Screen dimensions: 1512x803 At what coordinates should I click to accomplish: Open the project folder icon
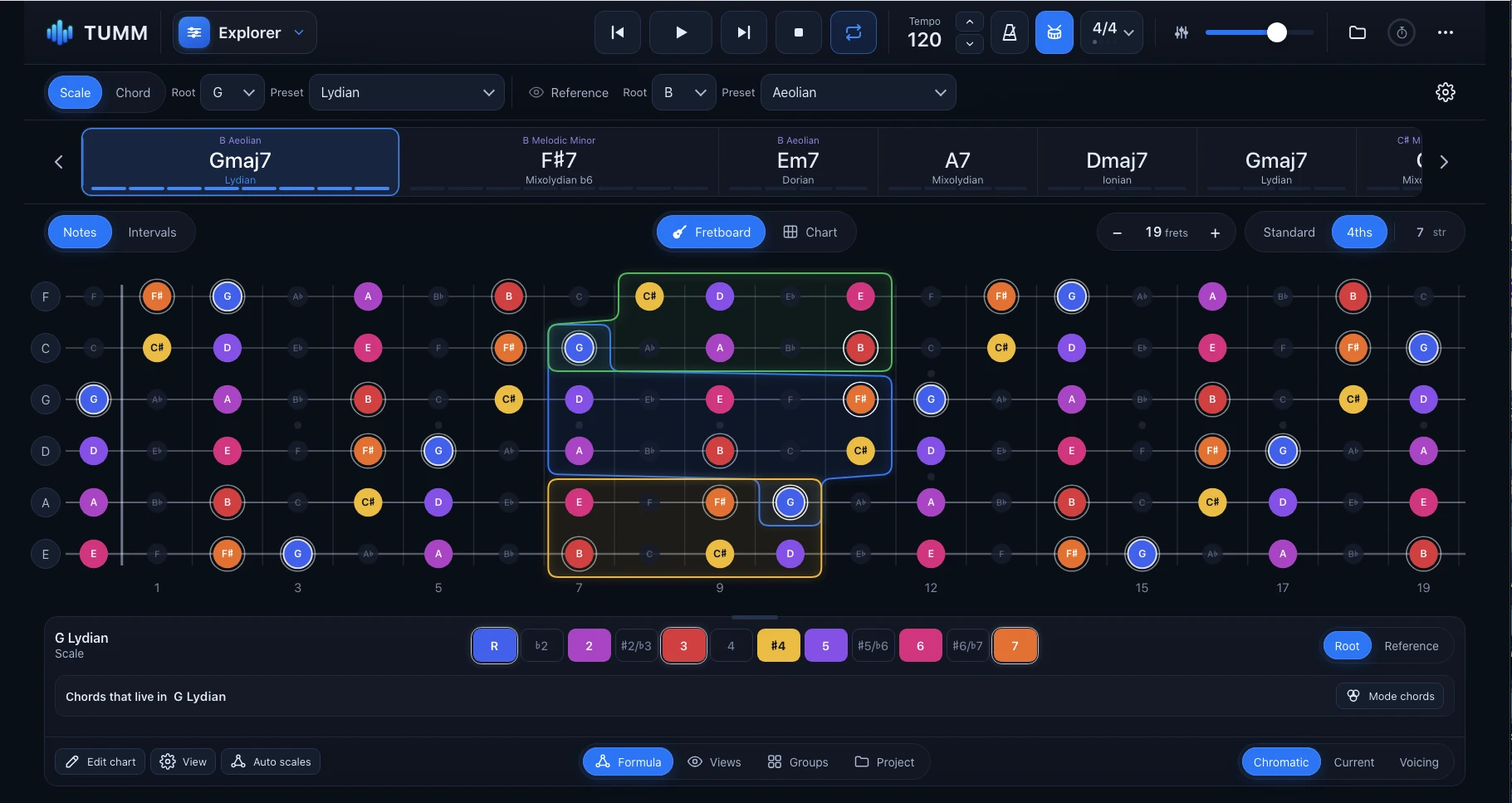click(x=1357, y=32)
